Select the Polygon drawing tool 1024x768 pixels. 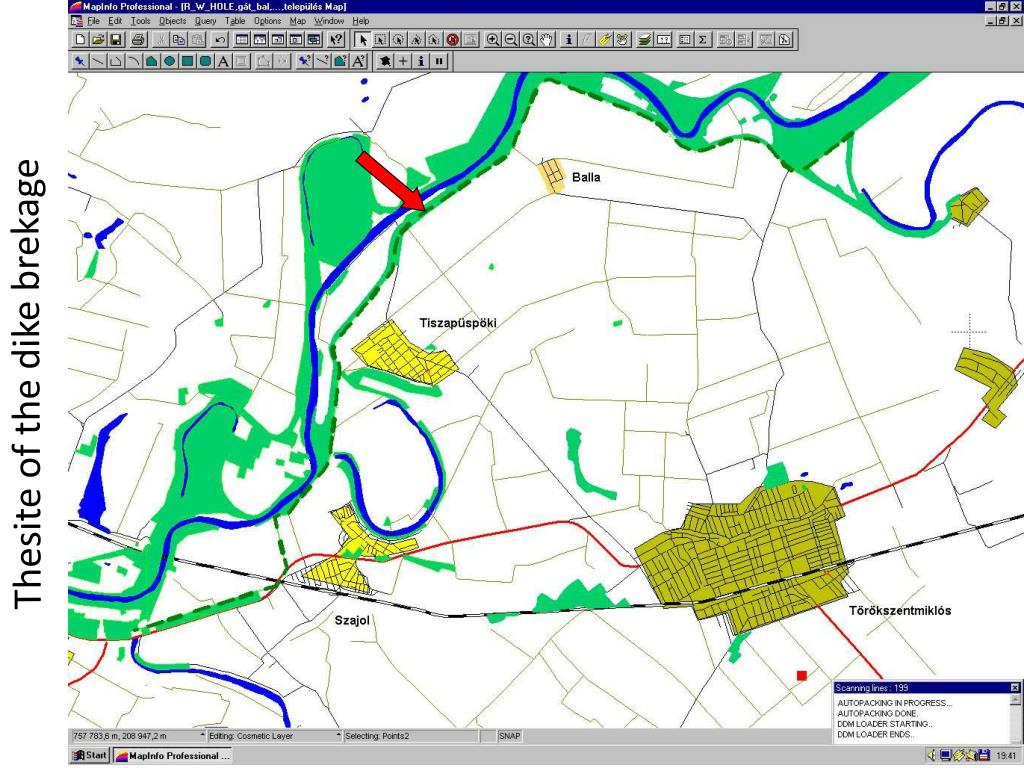tap(152, 61)
